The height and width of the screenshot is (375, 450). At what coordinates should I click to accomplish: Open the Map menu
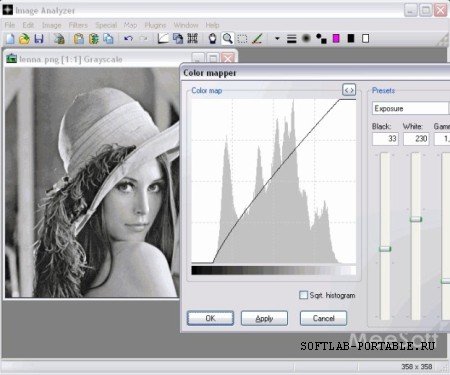(x=130, y=25)
